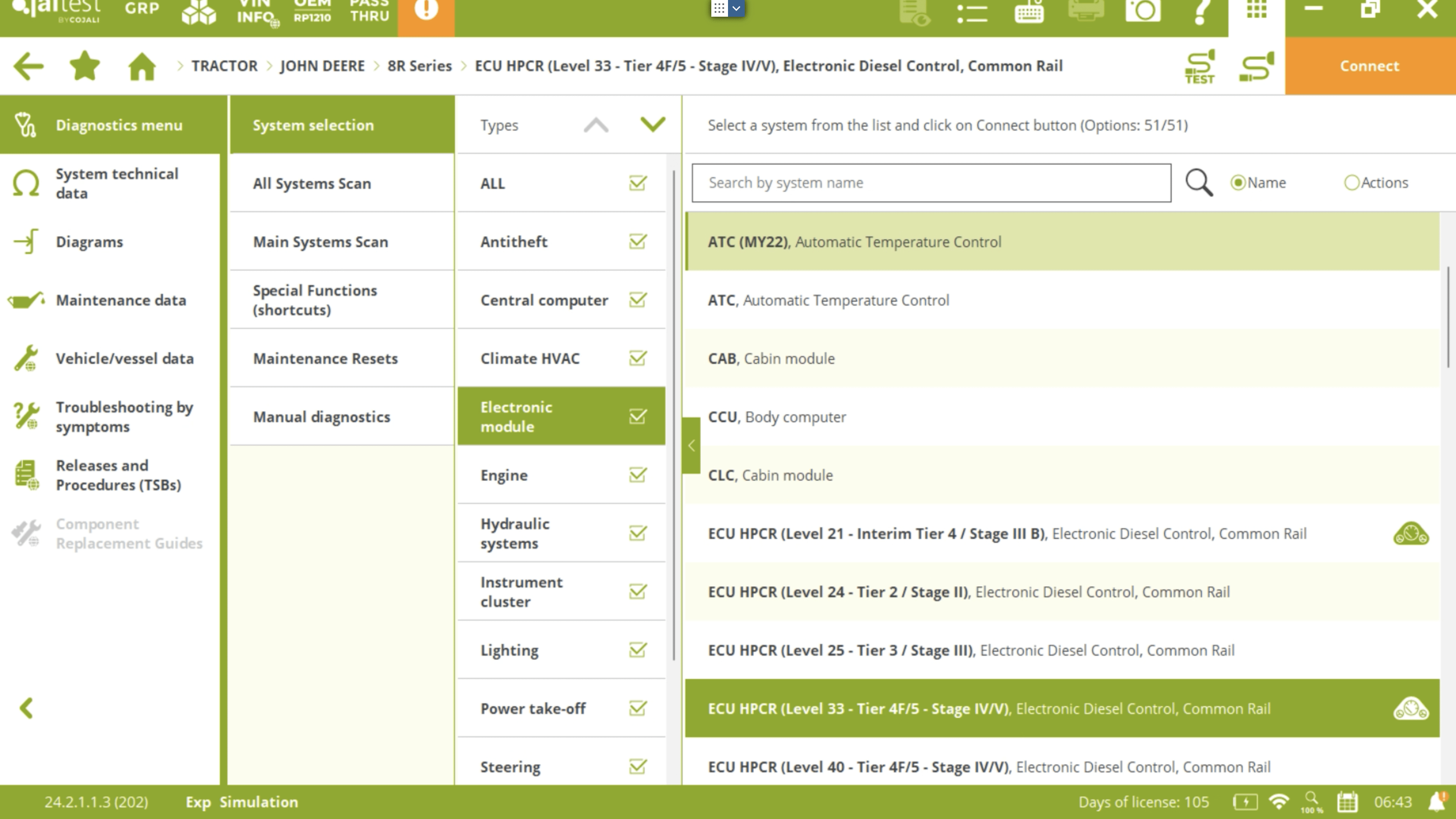Open the Maintenance Resets menu item
This screenshot has height=819, width=1456.
pyautogui.click(x=326, y=358)
